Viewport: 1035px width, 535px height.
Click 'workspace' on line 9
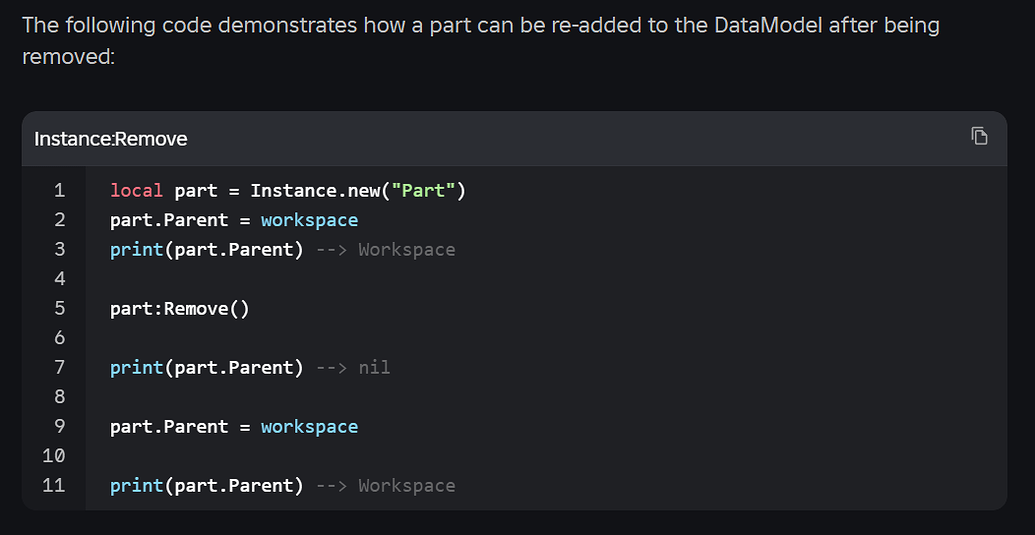pos(309,426)
